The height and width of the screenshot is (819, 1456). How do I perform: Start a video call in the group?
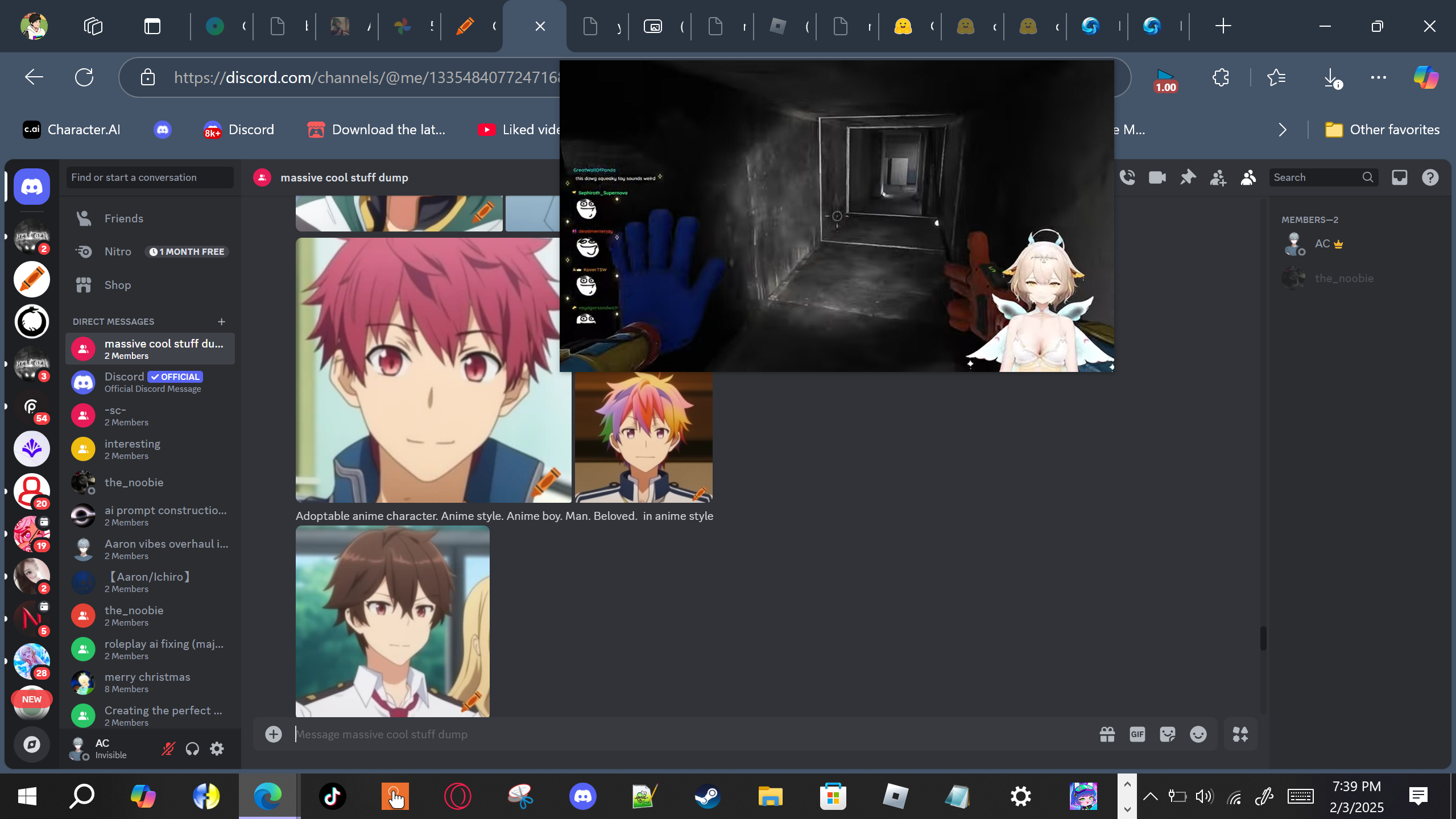coord(1157,177)
